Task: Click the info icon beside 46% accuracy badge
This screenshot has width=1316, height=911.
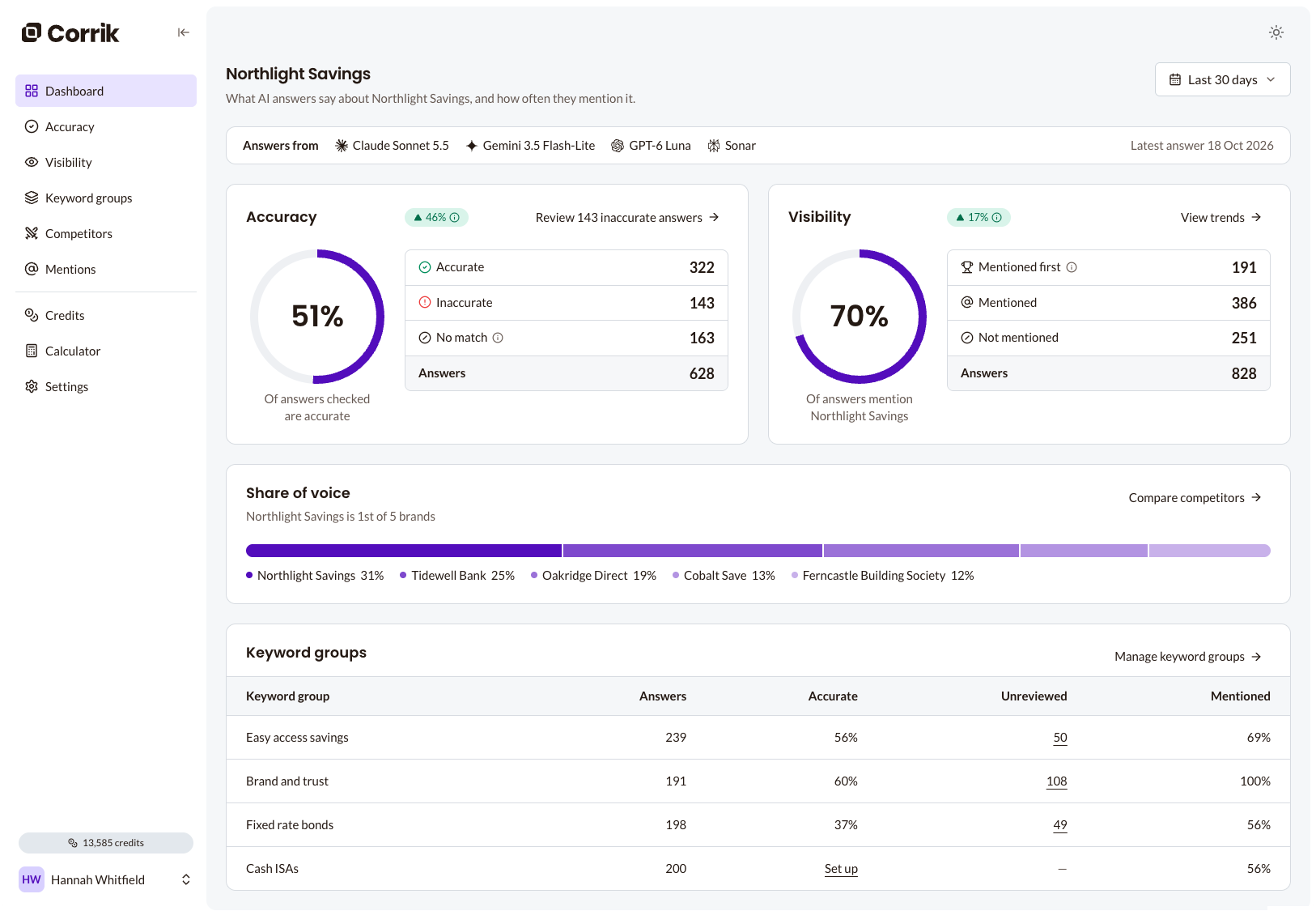Action: 455,217
